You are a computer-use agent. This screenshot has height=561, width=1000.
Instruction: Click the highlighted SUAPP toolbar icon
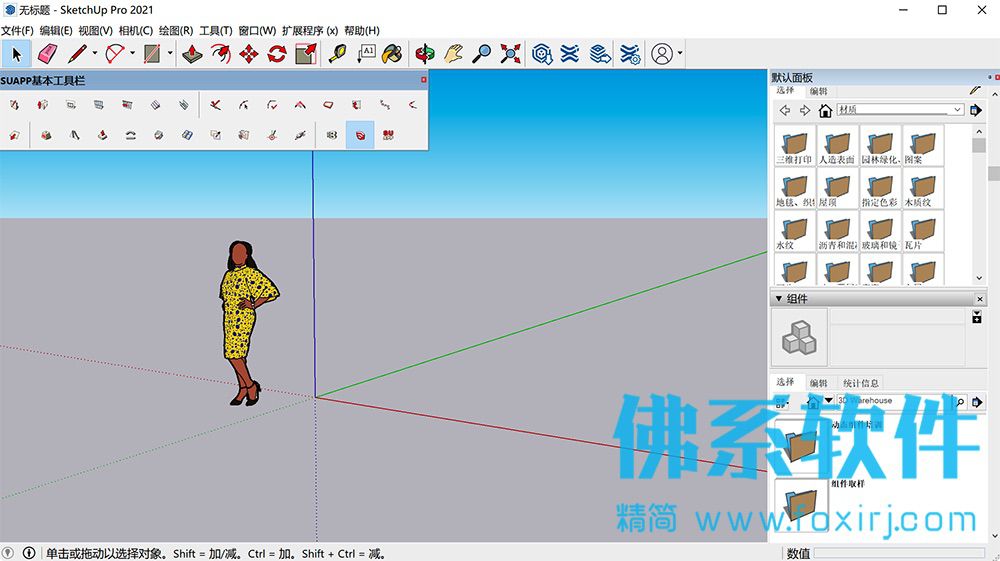[360, 135]
